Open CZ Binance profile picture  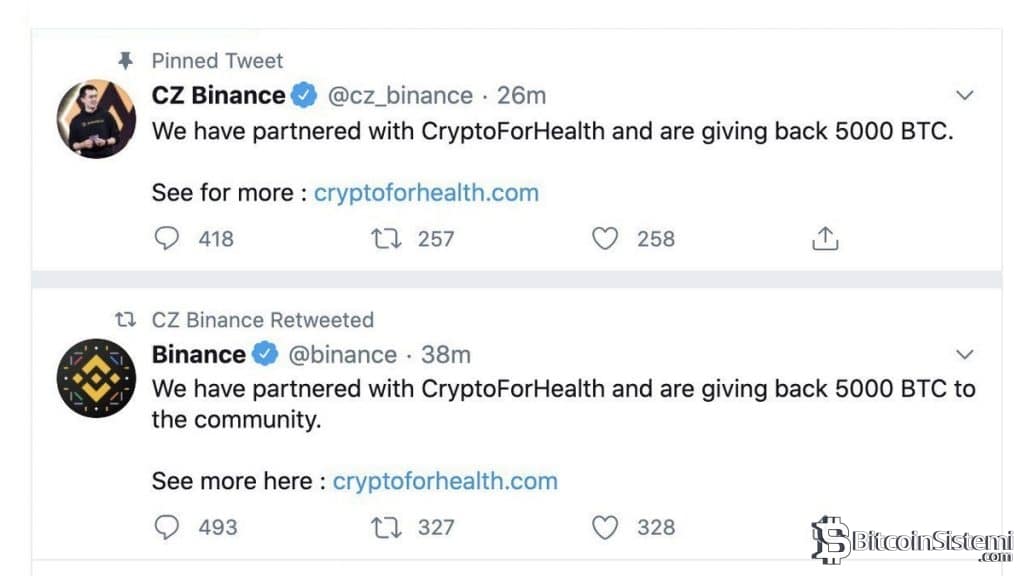[x=96, y=119]
